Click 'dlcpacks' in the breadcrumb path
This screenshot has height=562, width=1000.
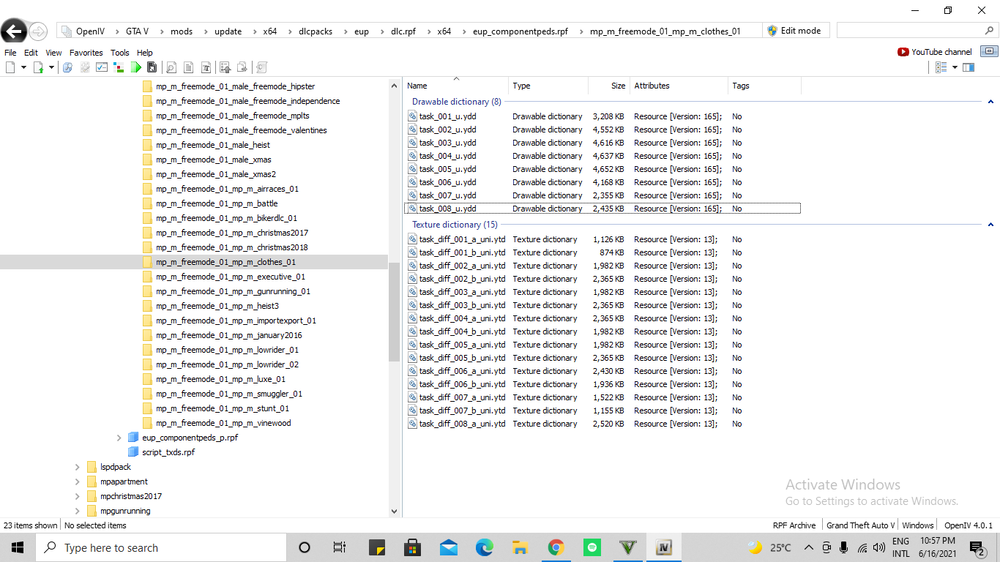(x=315, y=31)
